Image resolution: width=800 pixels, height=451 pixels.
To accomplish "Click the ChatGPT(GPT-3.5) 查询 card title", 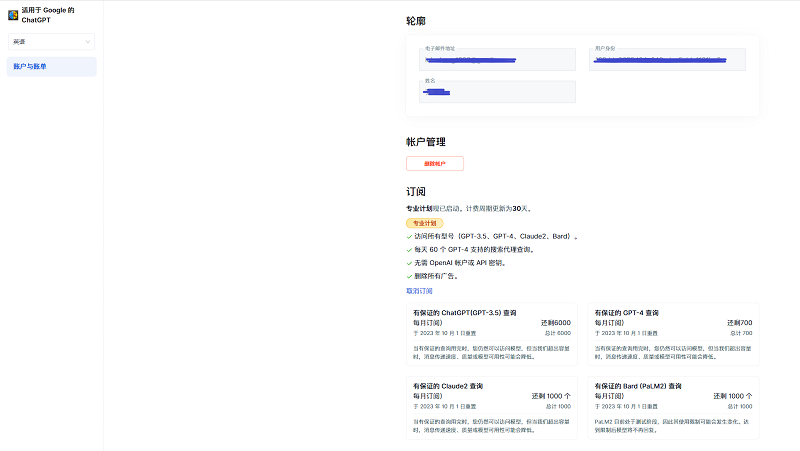I will point(465,313).
